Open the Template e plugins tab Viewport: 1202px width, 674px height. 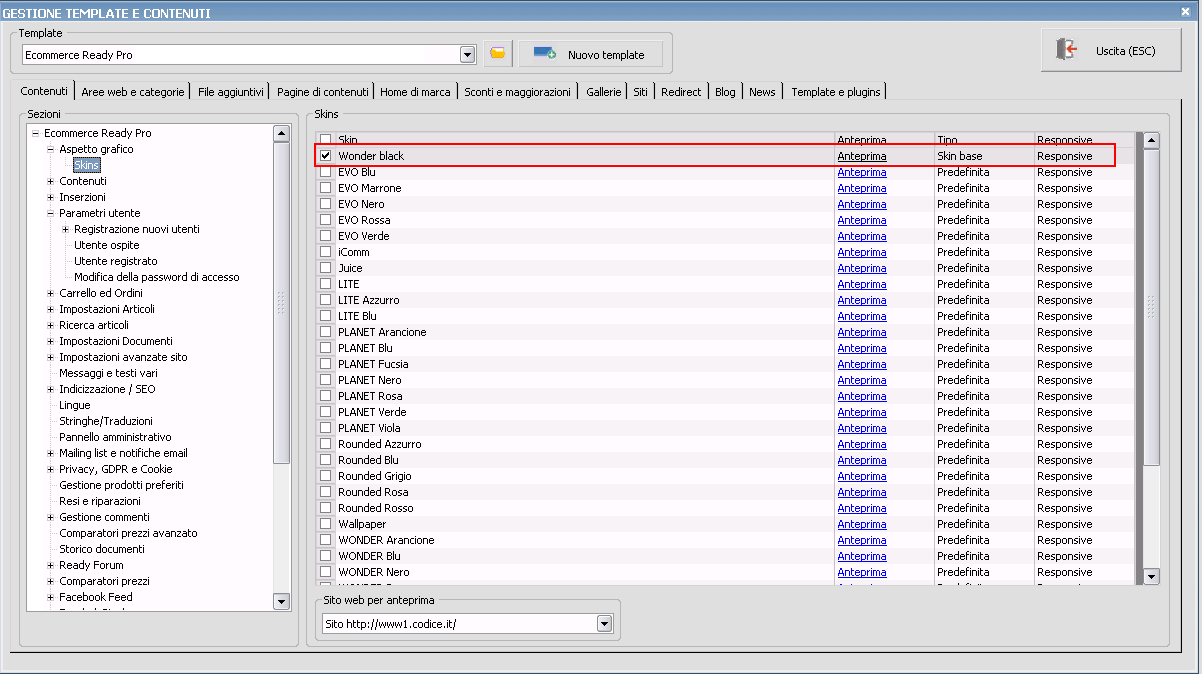836,92
